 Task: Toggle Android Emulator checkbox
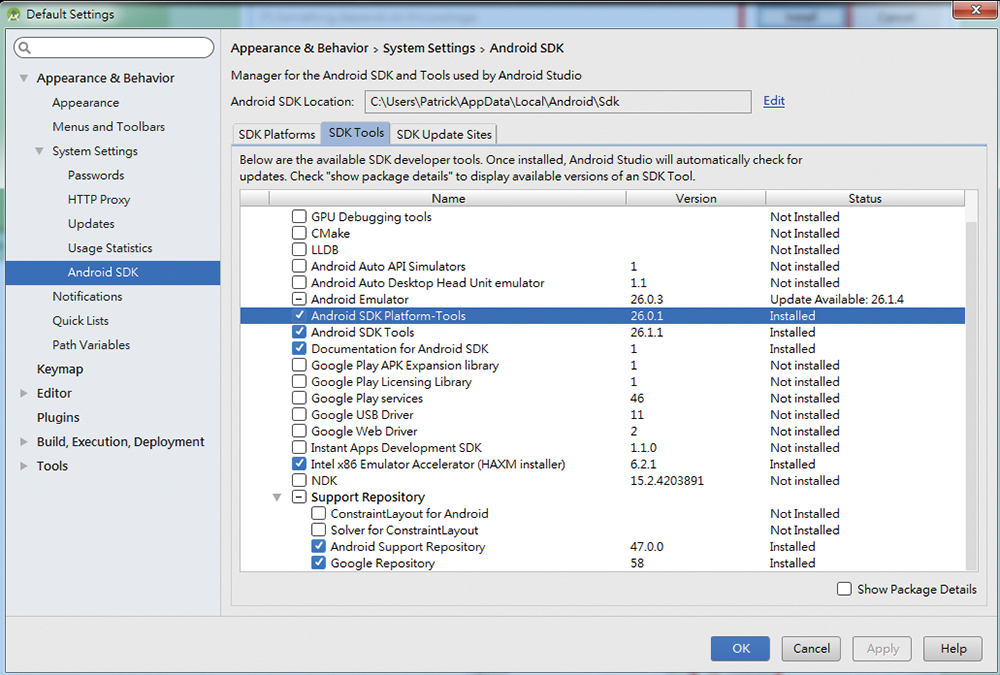point(299,299)
